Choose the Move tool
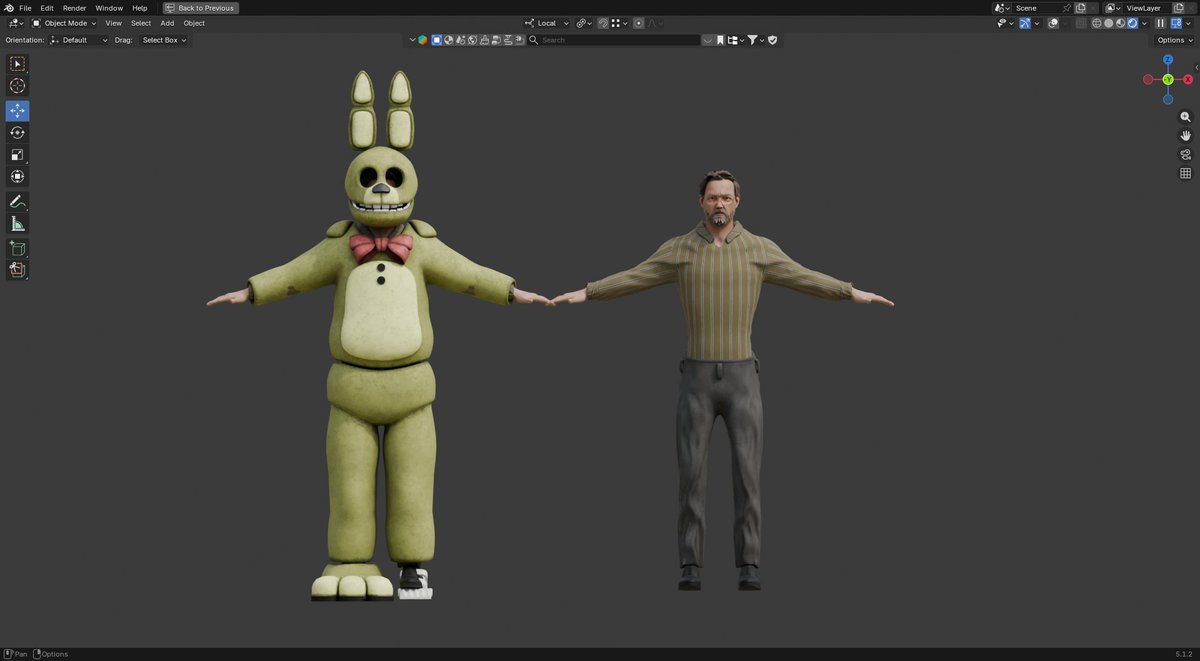Viewport: 1200px width, 661px height. coord(17,111)
